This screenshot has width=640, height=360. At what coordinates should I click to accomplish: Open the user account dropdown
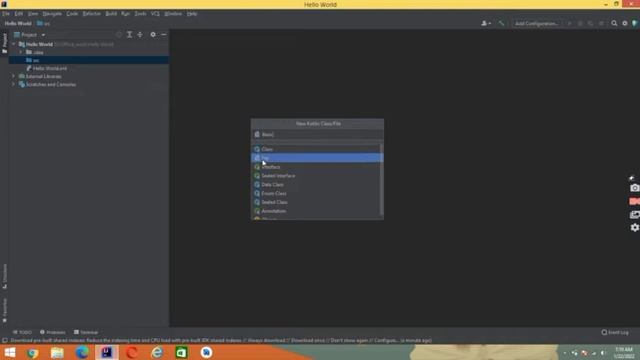pyautogui.click(x=485, y=23)
